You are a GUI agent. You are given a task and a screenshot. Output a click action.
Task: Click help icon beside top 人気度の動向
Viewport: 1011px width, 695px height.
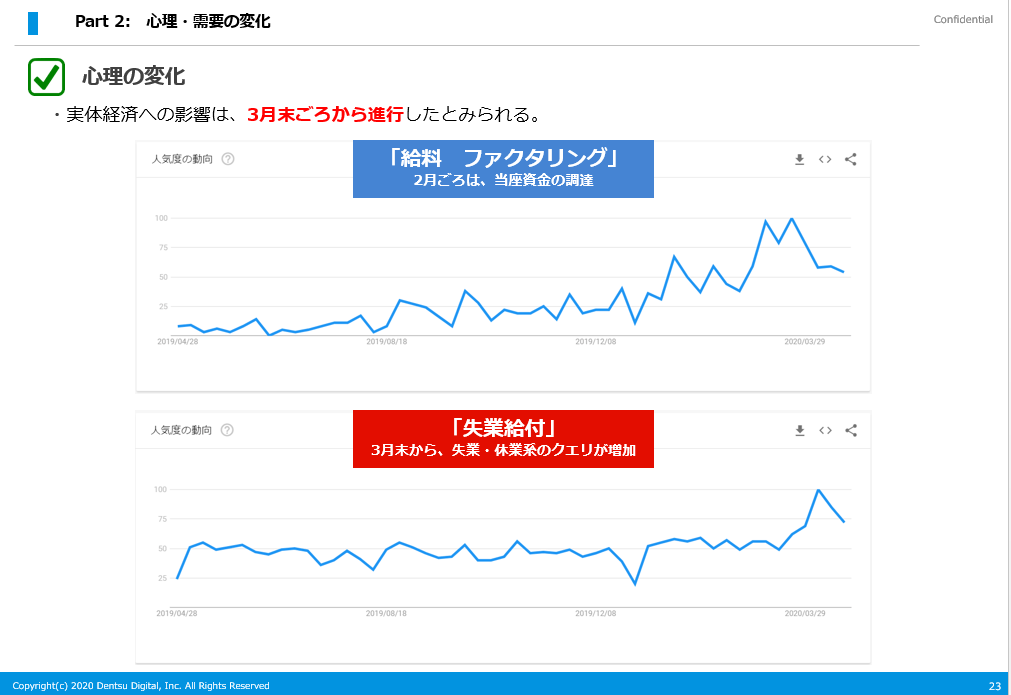coord(228,159)
